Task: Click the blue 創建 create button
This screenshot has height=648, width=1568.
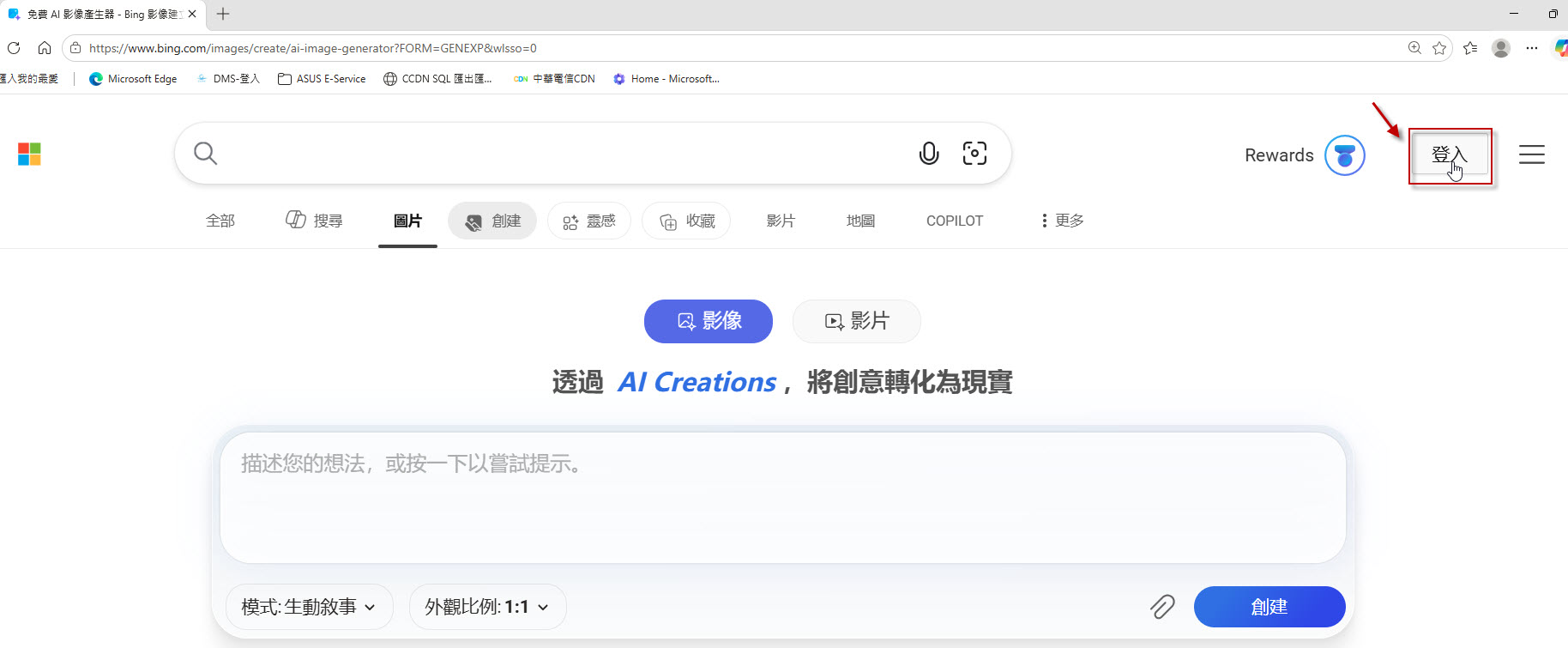Action: click(1269, 607)
